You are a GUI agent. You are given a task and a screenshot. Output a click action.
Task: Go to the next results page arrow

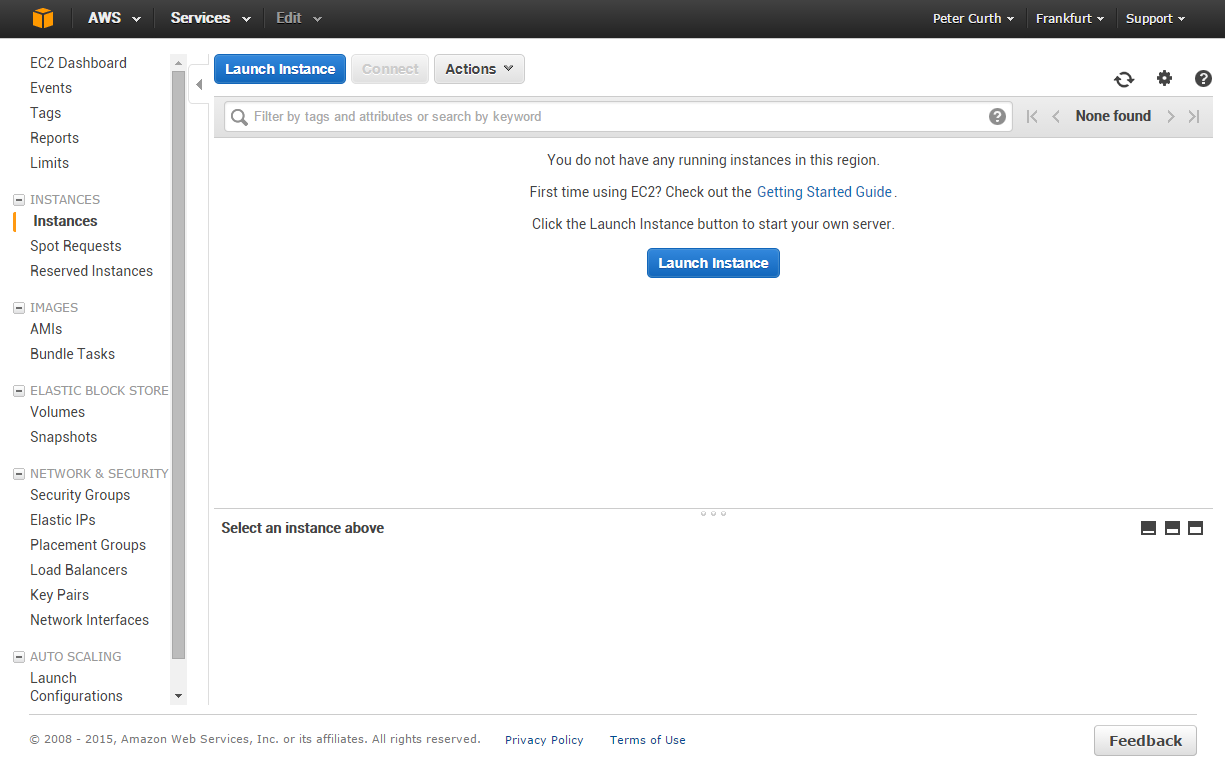pyautogui.click(x=1170, y=117)
